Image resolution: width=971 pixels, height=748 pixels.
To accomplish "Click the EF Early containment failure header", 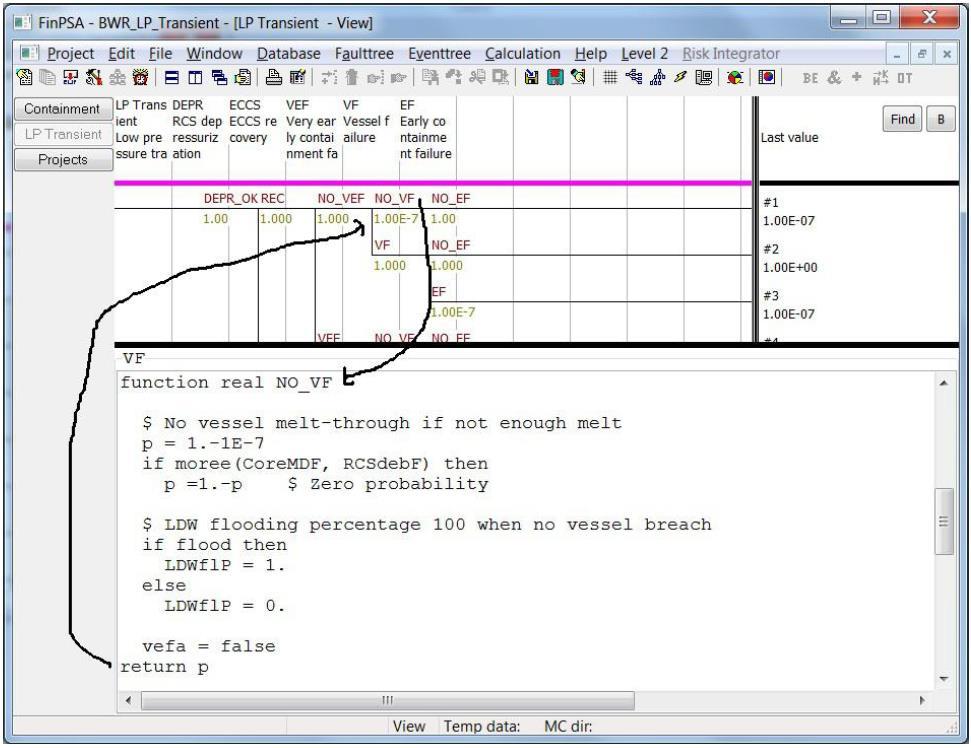I will [x=427, y=129].
